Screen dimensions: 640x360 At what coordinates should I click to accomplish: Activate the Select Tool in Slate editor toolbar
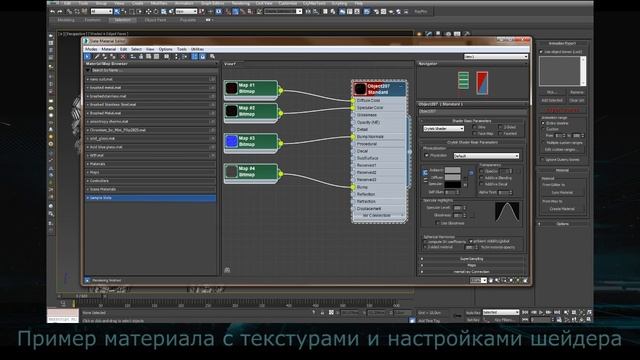pos(87,56)
